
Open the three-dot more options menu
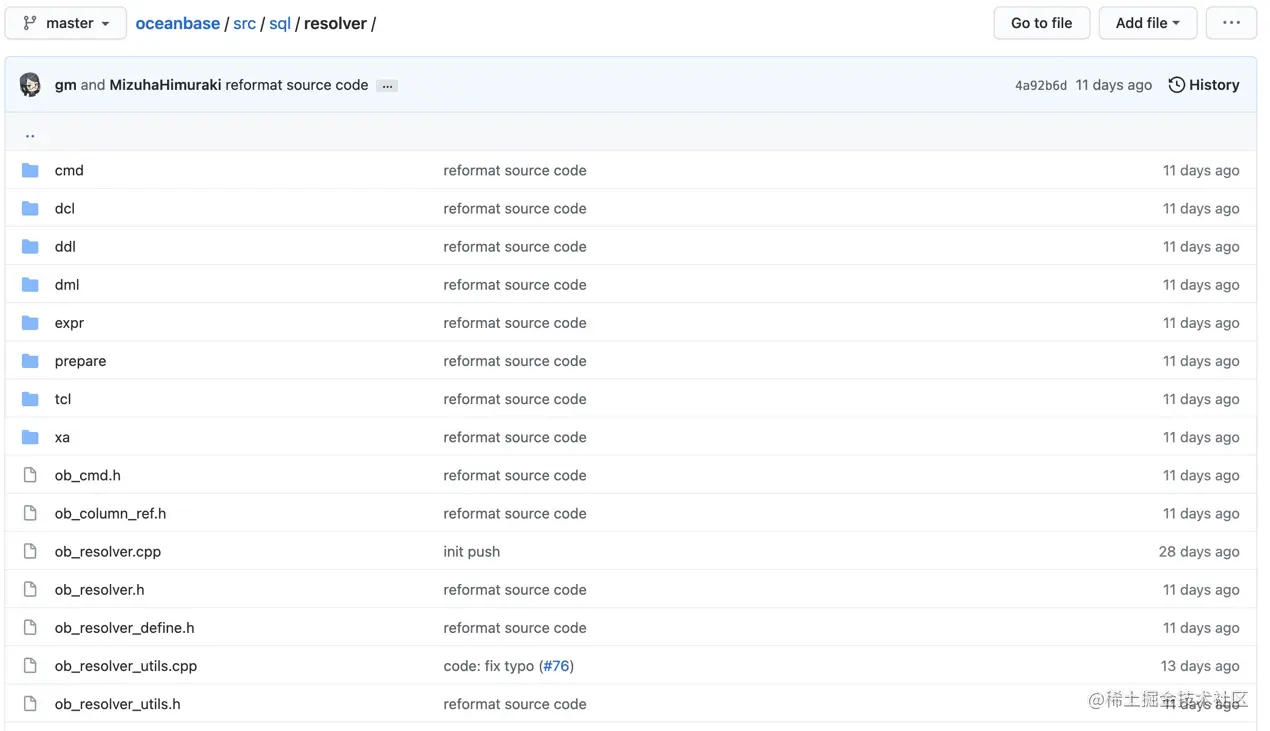pyautogui.click(x=1230, y=23)
